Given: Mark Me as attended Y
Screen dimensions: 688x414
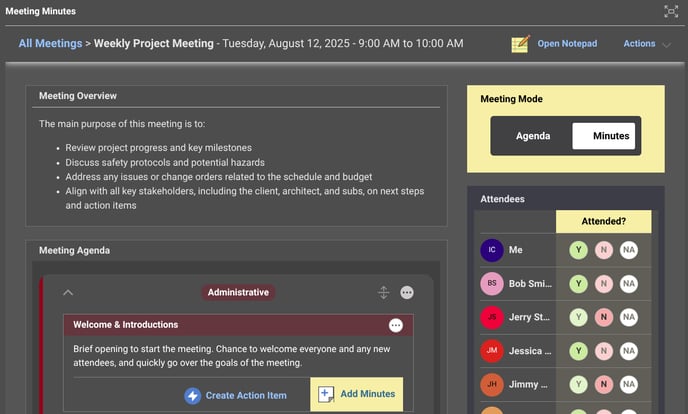Looking at the screenshot, I should (578, 250).
